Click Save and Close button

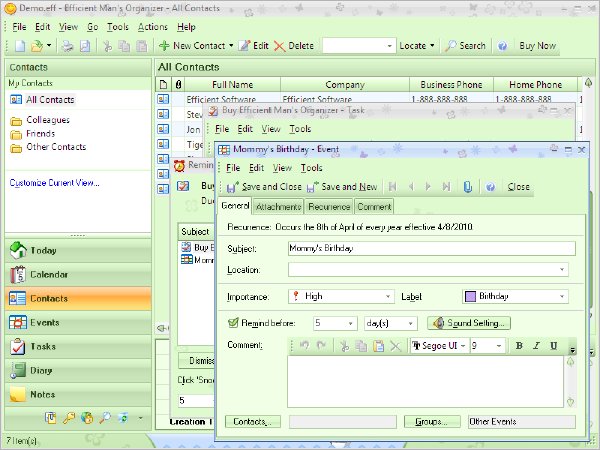264,187
